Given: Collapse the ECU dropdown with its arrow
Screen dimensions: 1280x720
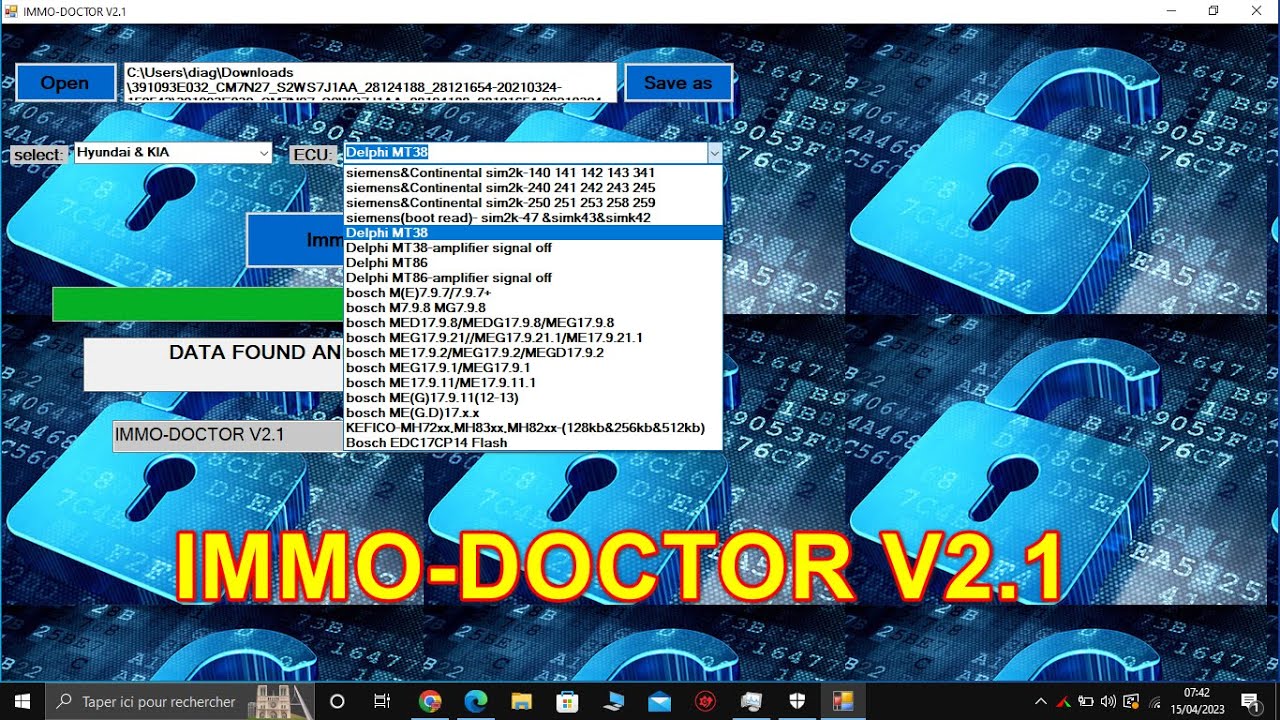Looking at the screenshot, I should click(714, 152).
